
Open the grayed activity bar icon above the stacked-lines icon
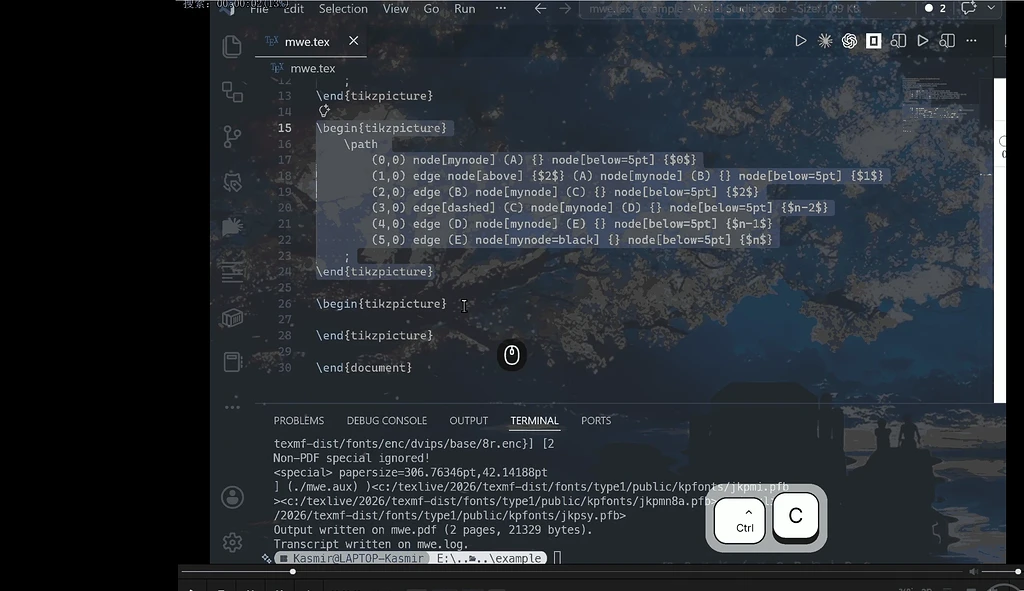point(232,227)
